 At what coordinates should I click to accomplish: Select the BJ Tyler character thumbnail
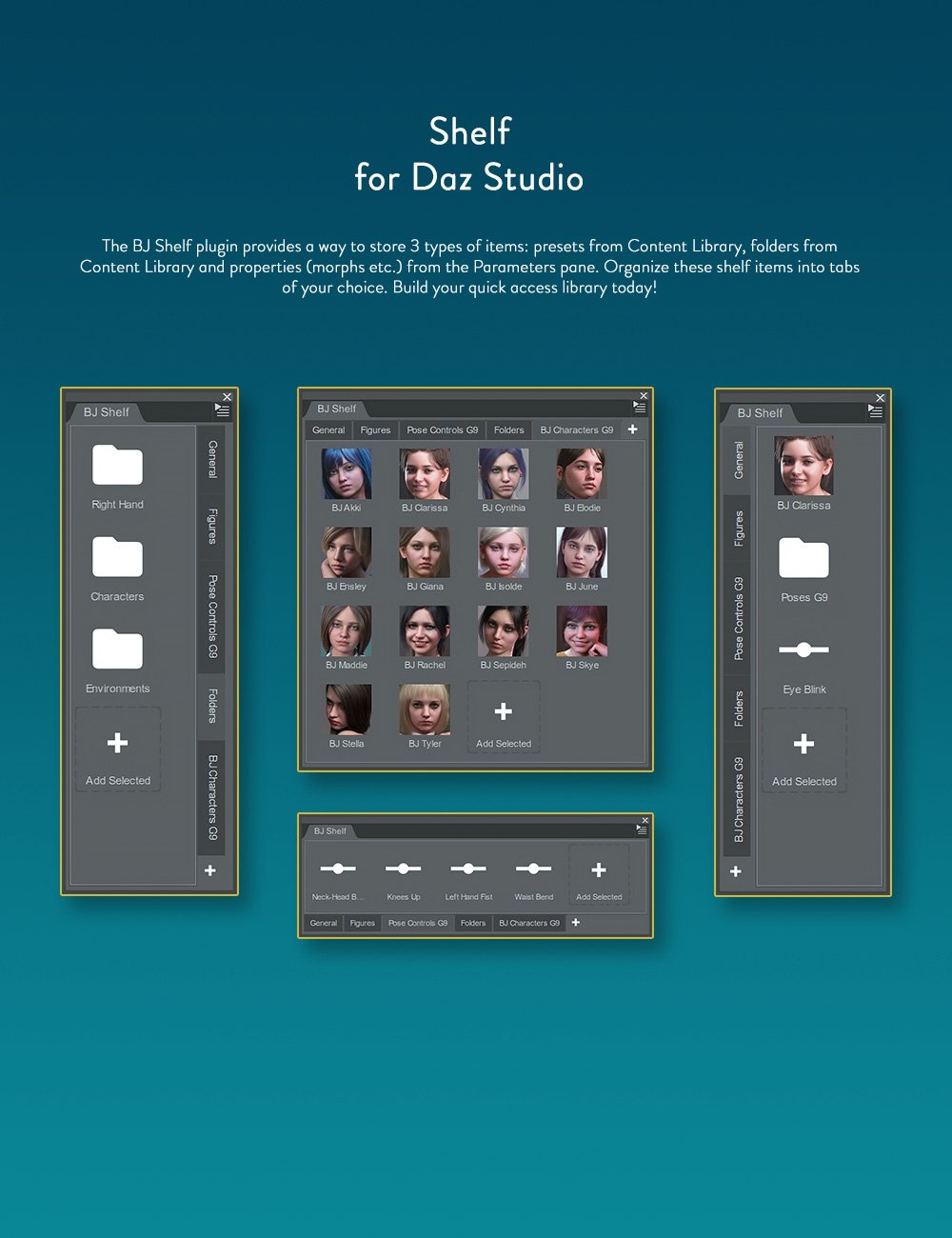point(426,709)
